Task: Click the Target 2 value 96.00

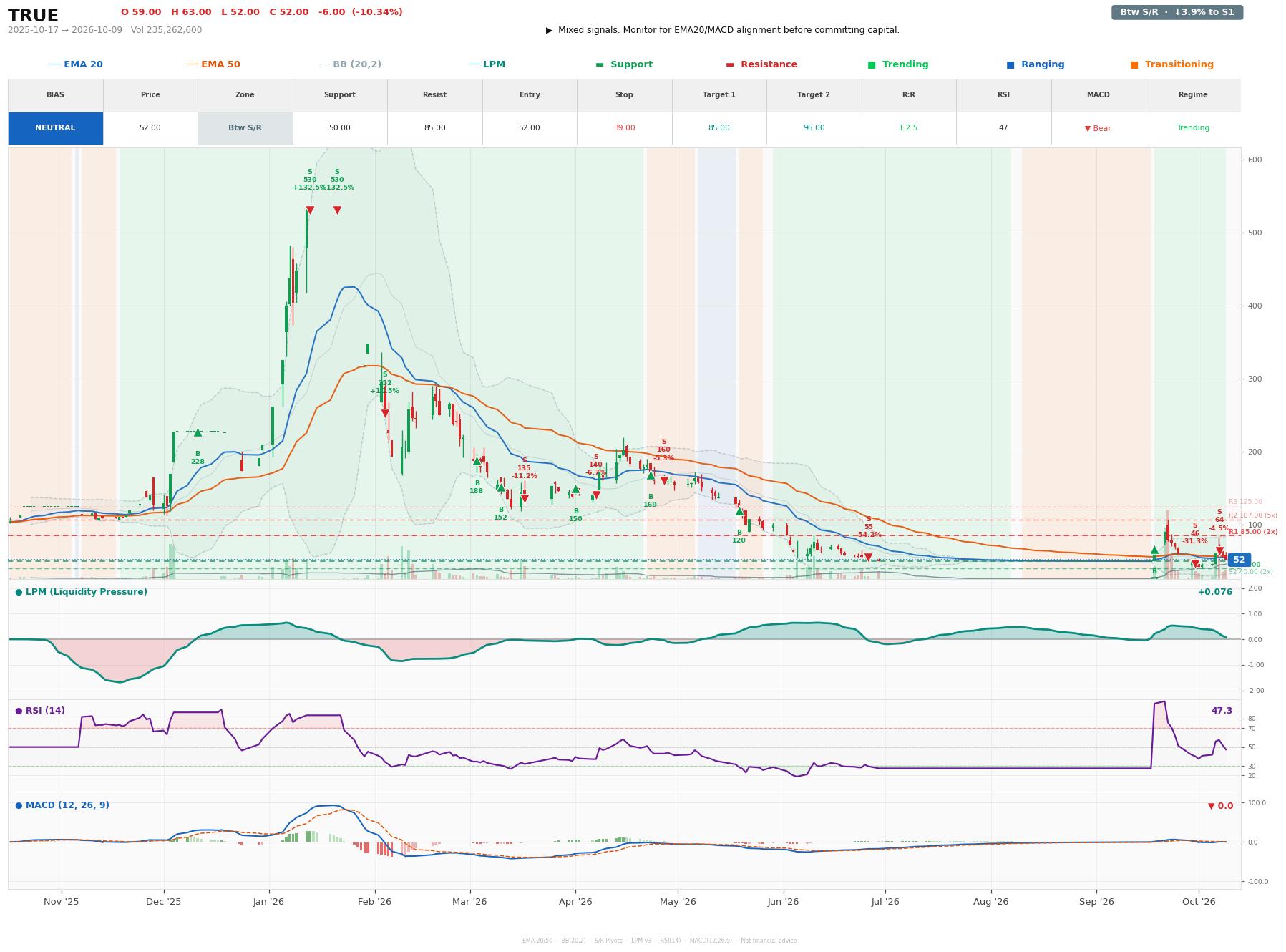Action: pos(814,128)
